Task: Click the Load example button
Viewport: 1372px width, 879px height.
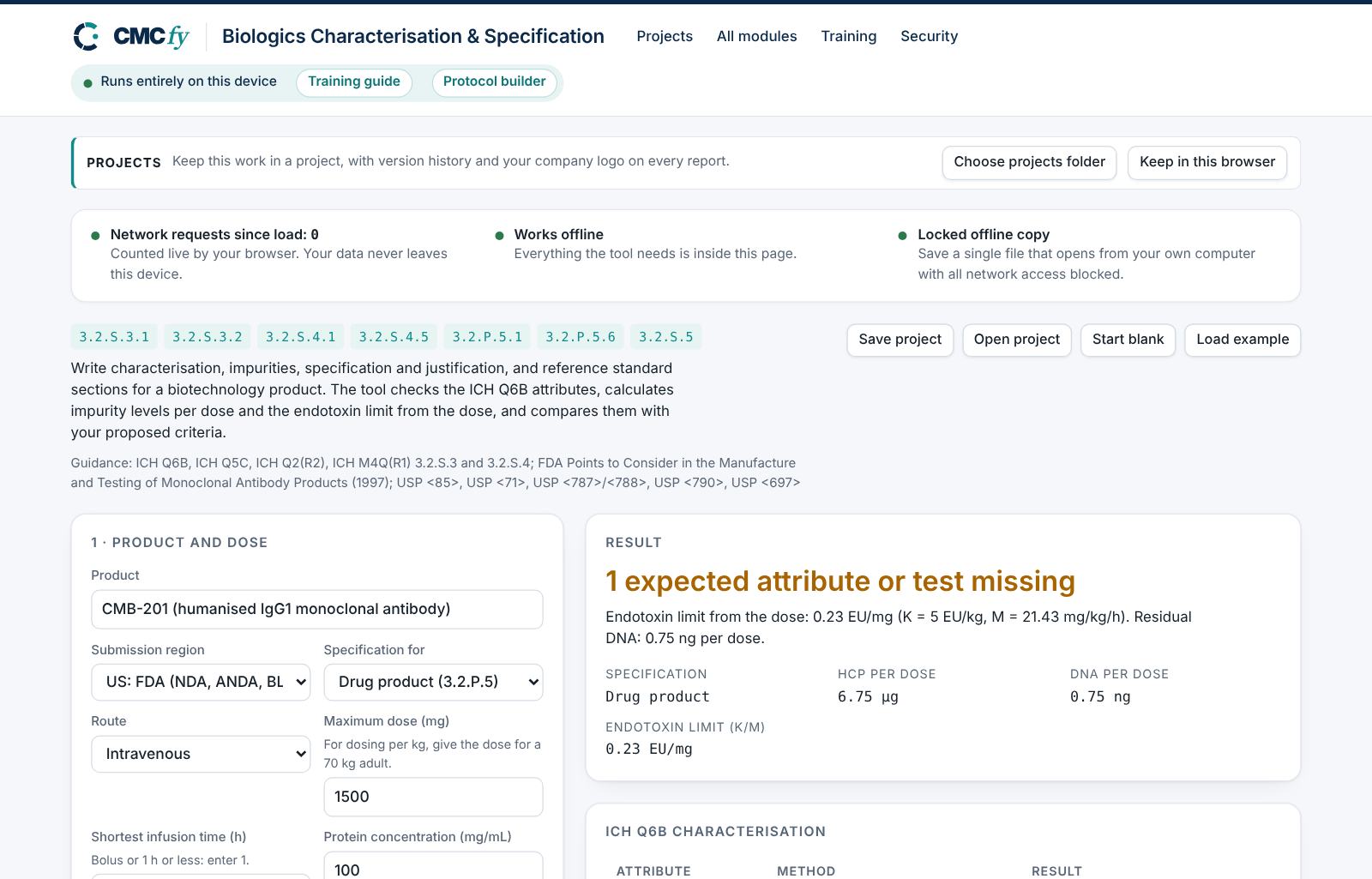Action: click(x=1243, y=340)
